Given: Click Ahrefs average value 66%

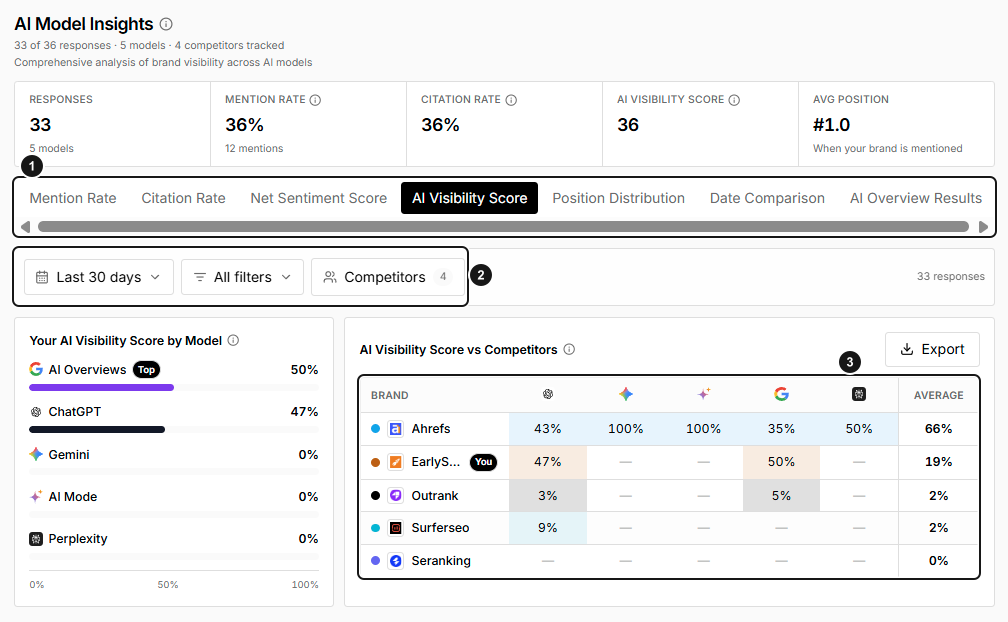Looking at the screenshot, I should 939,429.
